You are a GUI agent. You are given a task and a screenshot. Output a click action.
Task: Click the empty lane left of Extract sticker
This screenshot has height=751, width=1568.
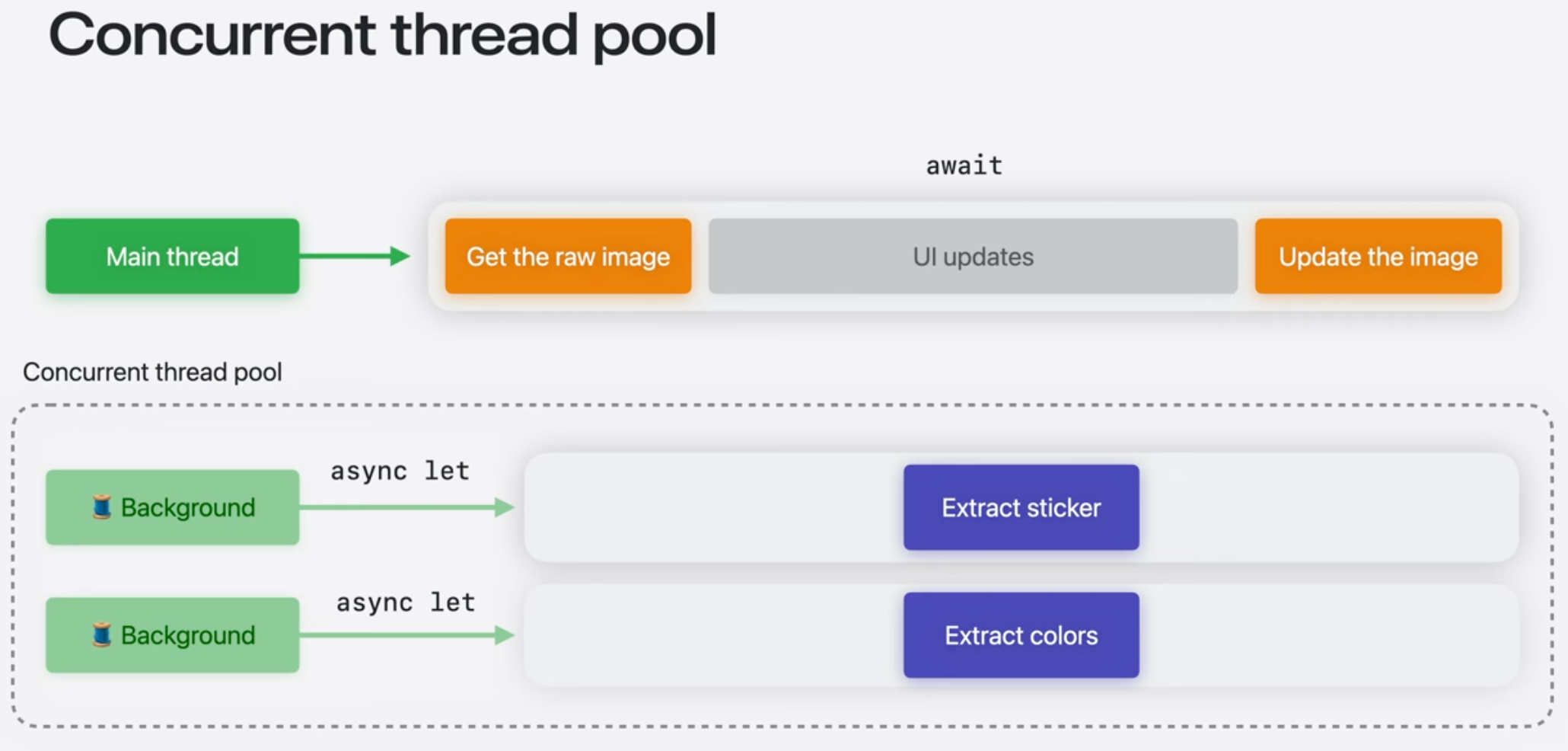tap(714, 507)
